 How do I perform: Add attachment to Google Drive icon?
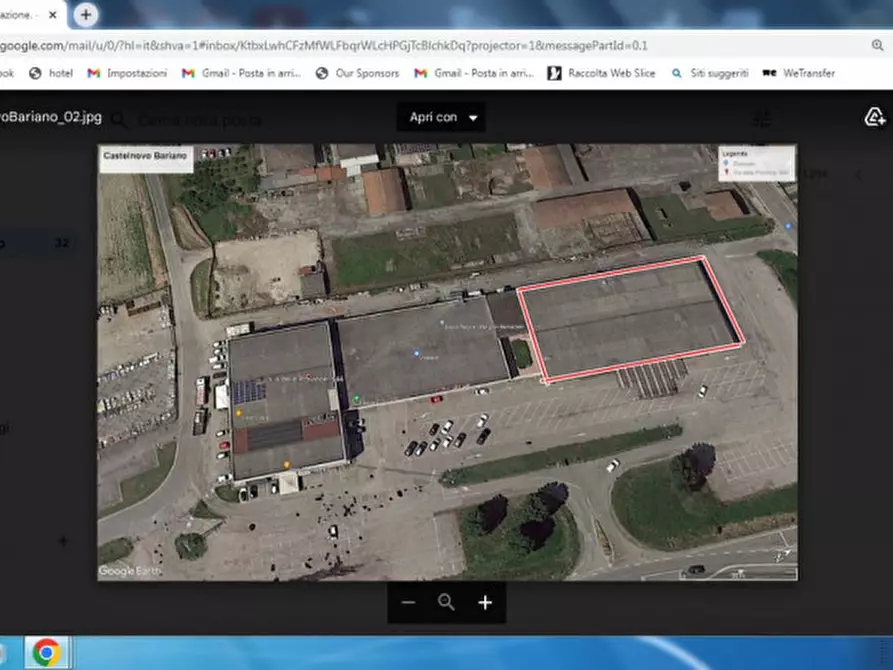pos(874,117)
